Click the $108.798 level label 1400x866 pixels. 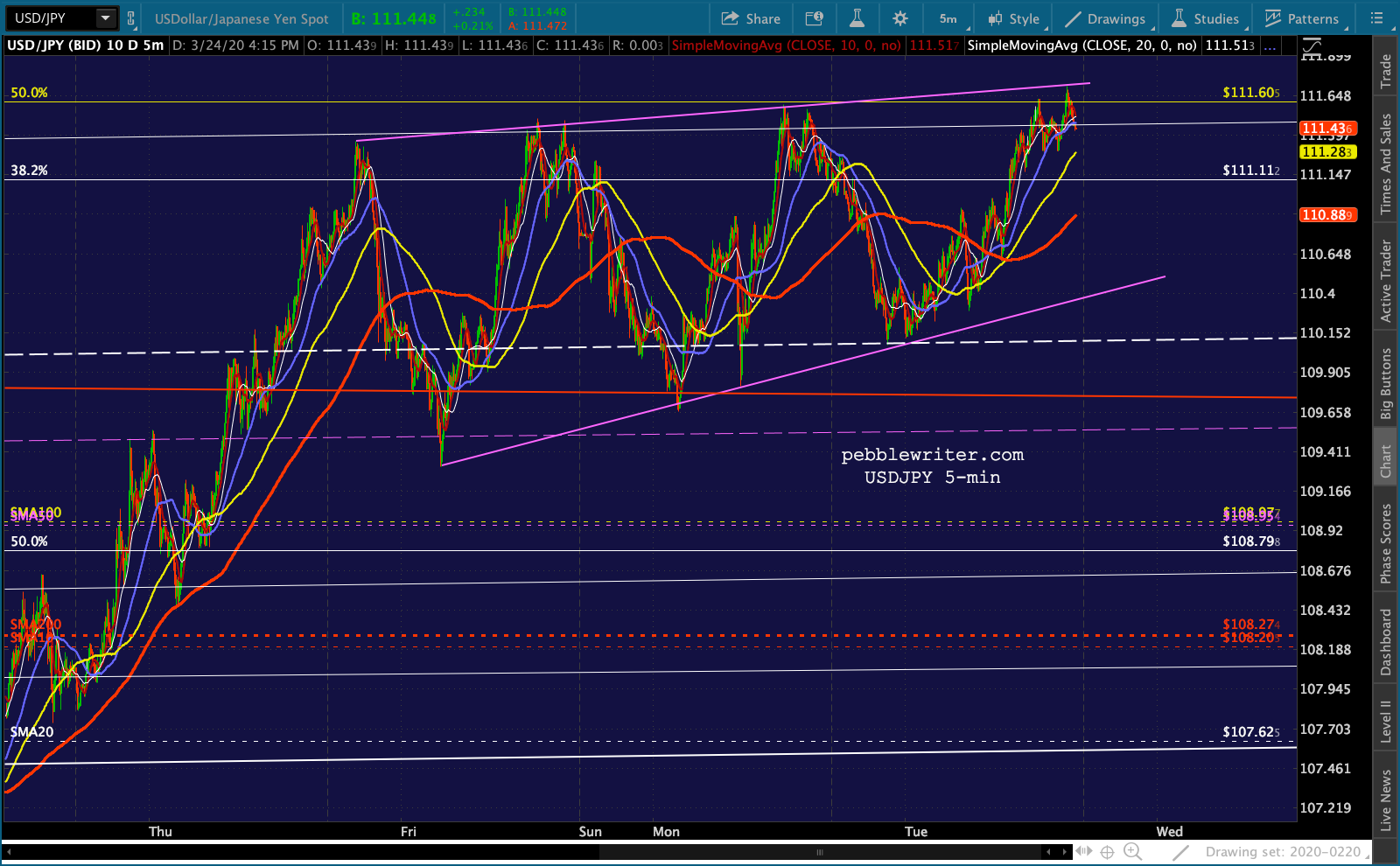[1251, 541]
